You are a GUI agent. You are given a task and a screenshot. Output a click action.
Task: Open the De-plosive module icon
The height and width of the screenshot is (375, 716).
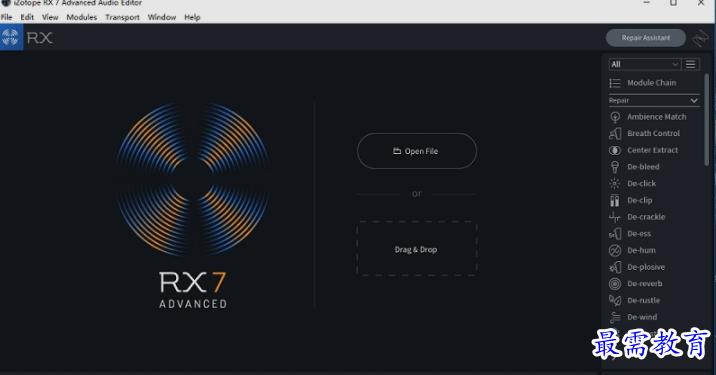pyautogui.click(x=615, y=267)
